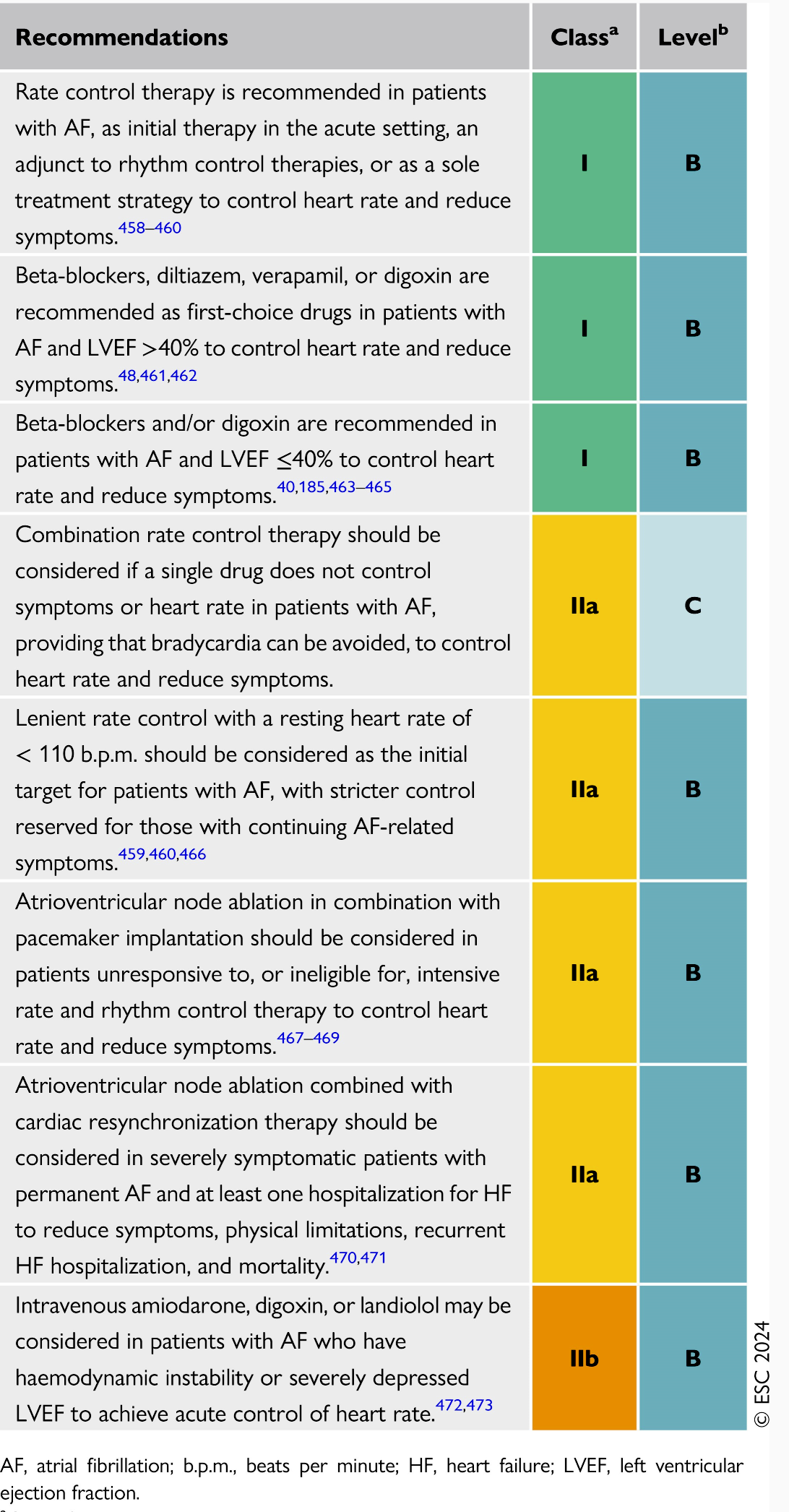789x1512 pixels.
Task: Click the 458–460 reference citation link
Action: [150, 228]
